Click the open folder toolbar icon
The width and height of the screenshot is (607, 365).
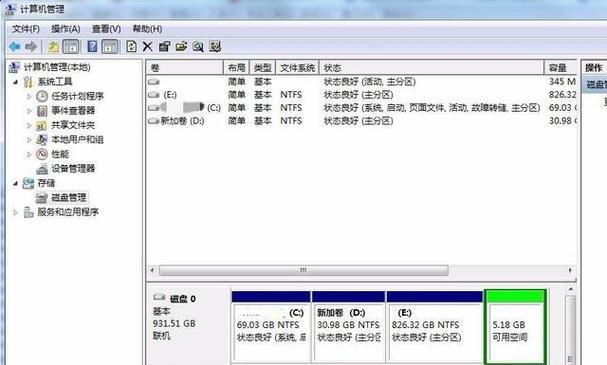point(181,47)
